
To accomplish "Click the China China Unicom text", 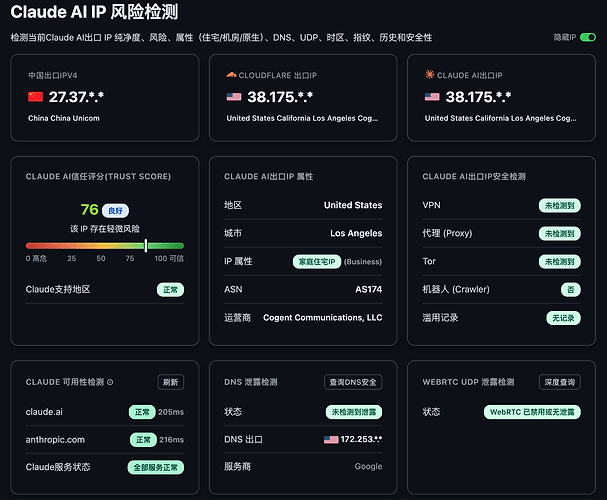I will click(63, 118).
